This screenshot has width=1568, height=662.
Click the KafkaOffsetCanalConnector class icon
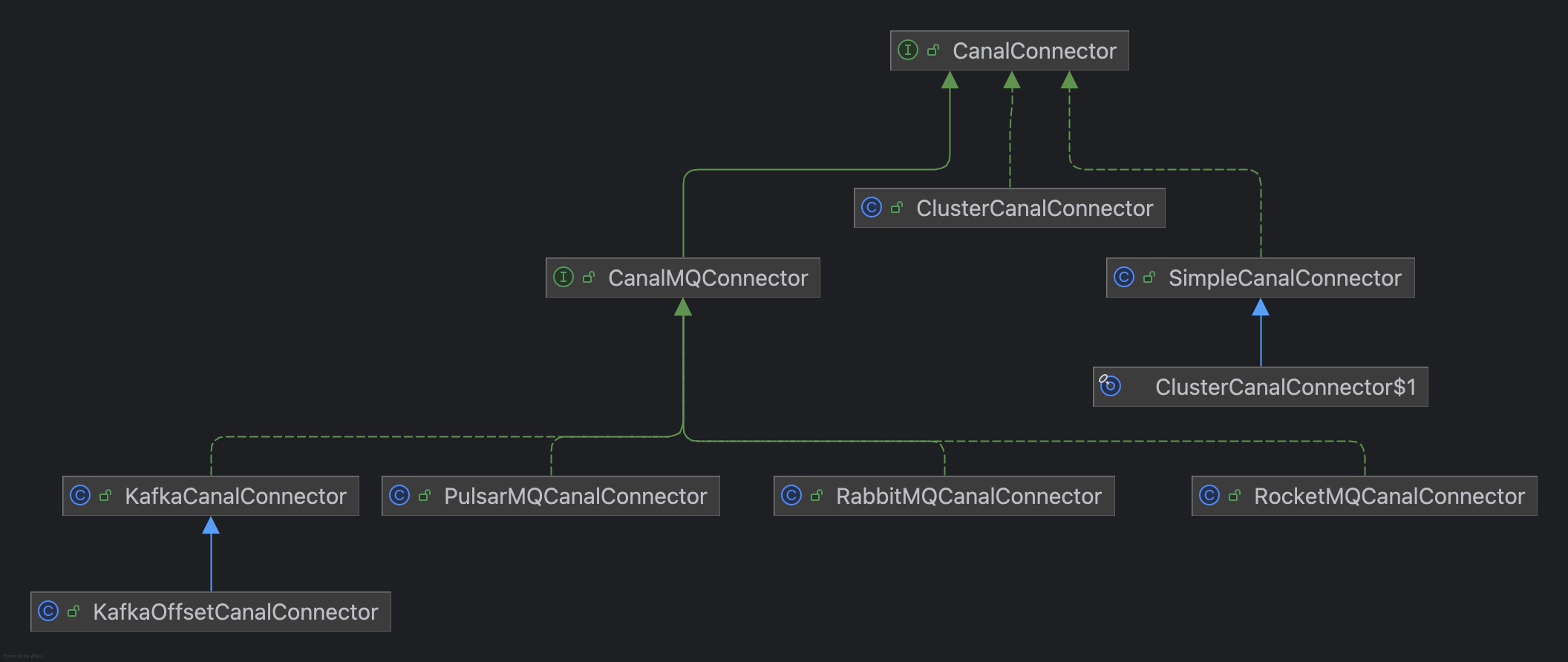pos(48,612)
